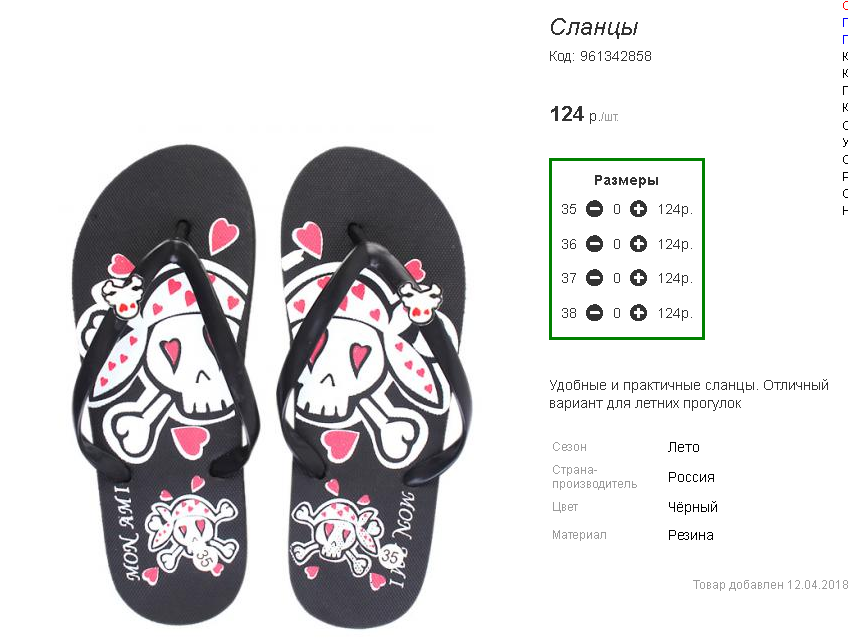Click the Россия country value
This screenshot has height=643, width=848.
[691, 477]
